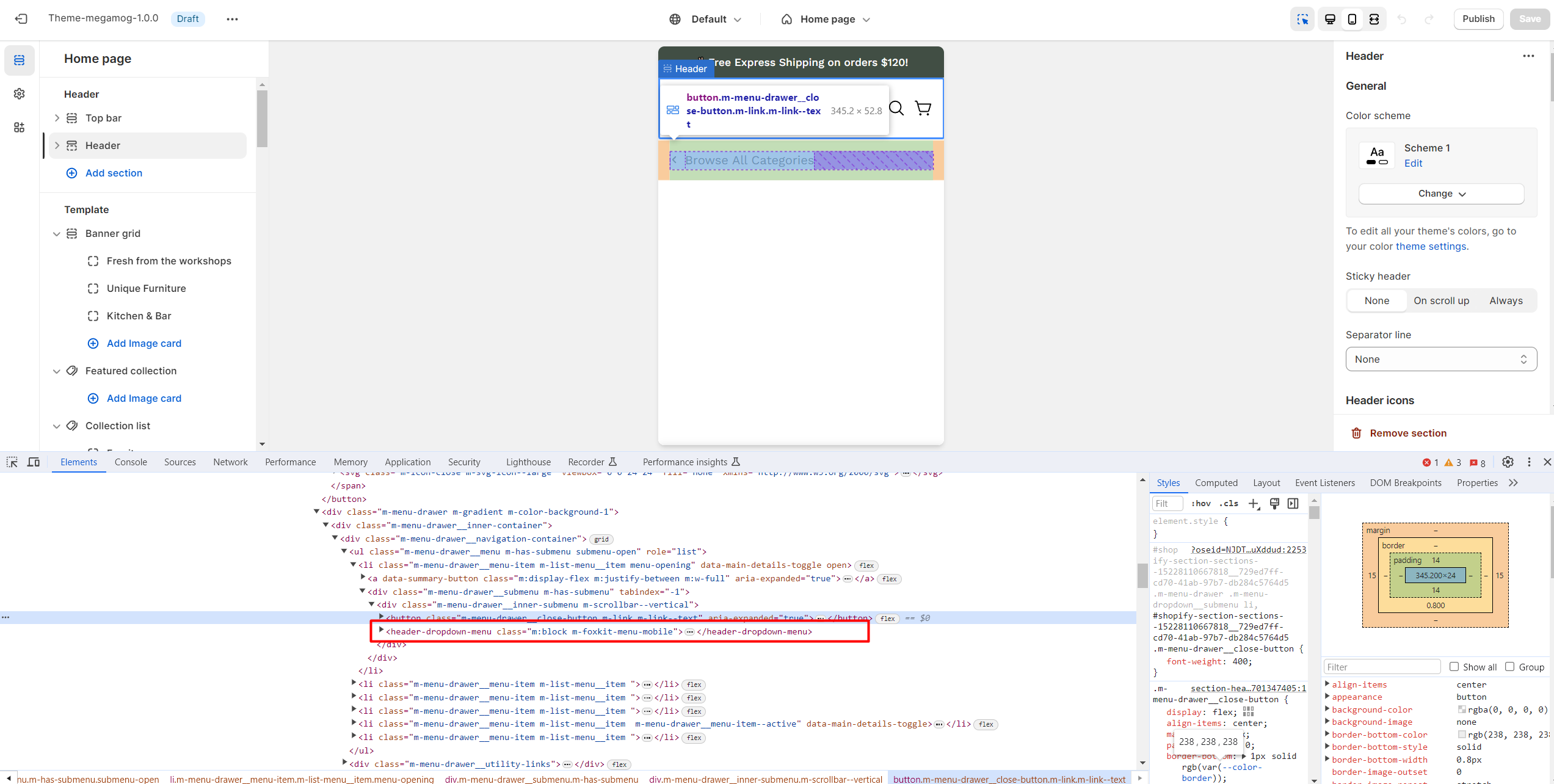
Task: Click the inspector selection mode icon
Action: (1302, 19)
